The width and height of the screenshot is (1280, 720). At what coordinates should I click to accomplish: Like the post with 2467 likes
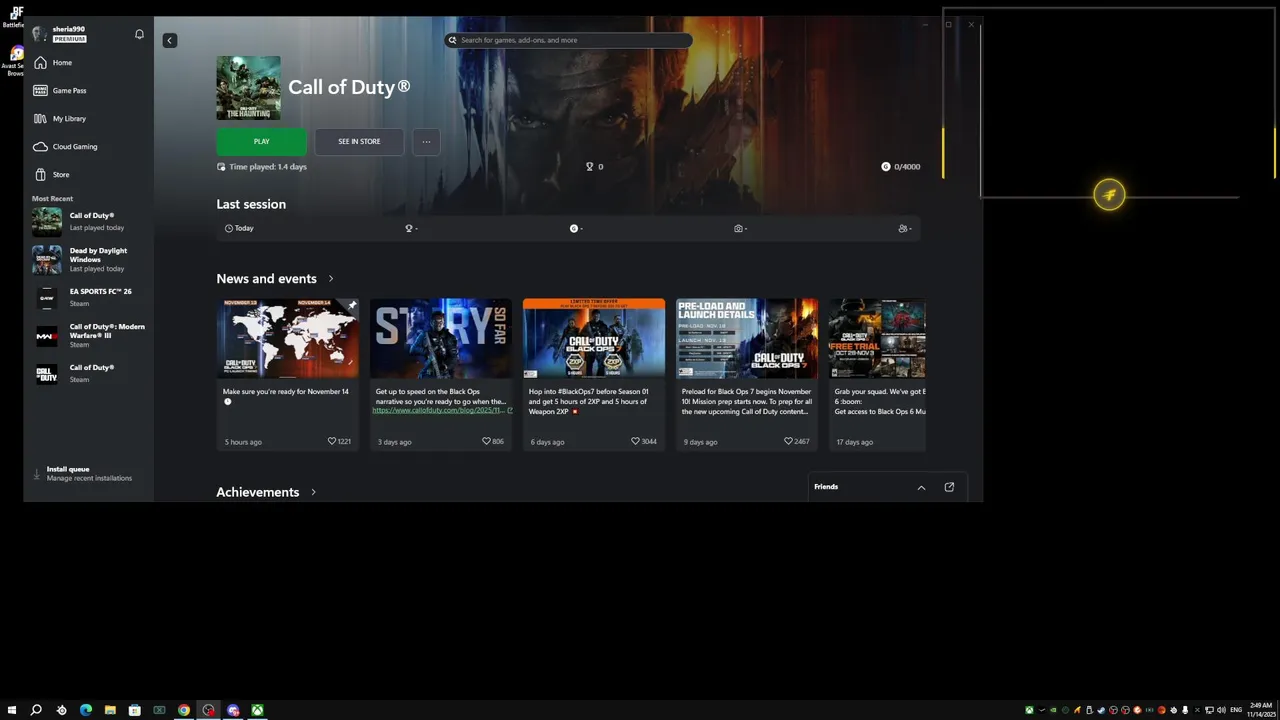[x=788, y=441]
